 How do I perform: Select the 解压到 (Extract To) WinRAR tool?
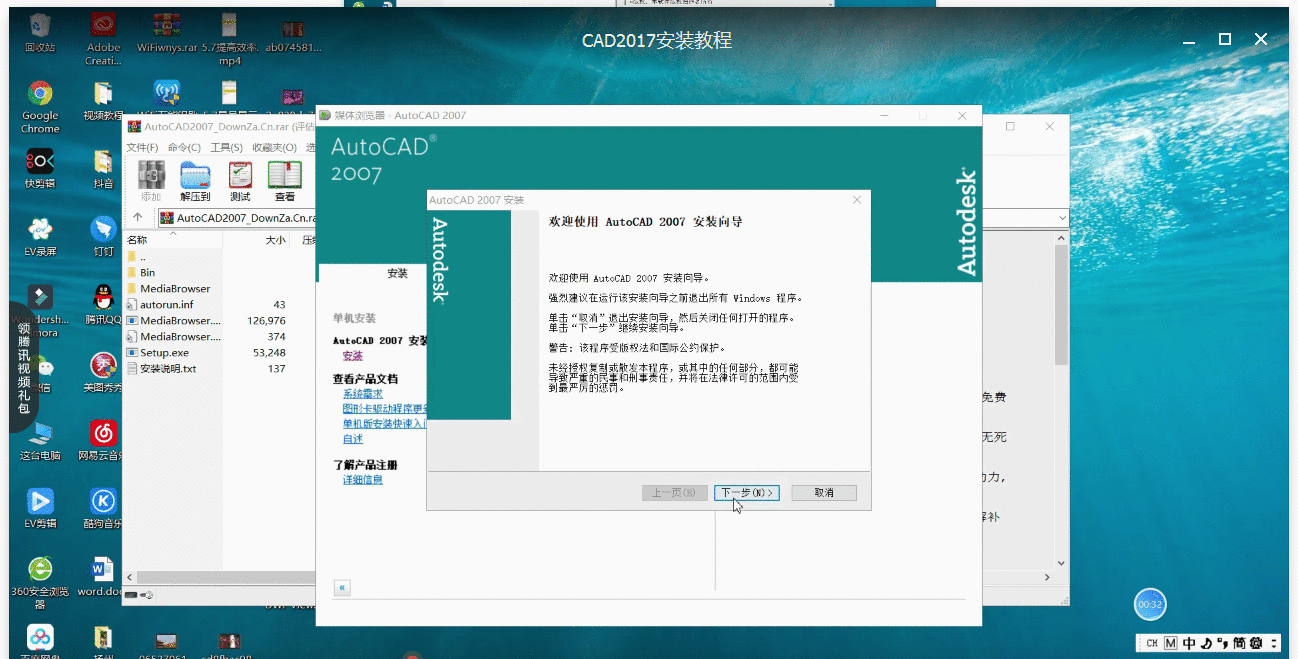[x=194, y=182]
